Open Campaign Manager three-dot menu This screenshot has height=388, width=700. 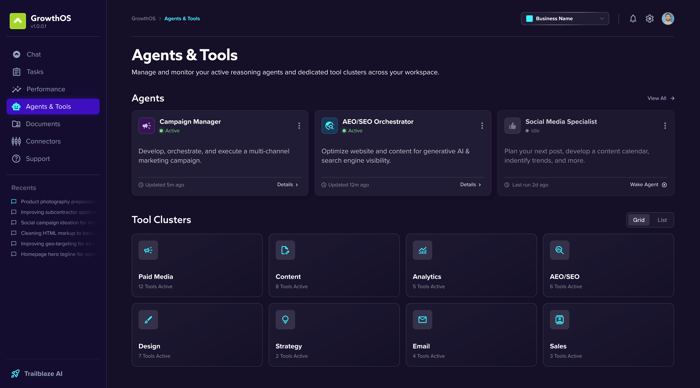tap(299, 126)
